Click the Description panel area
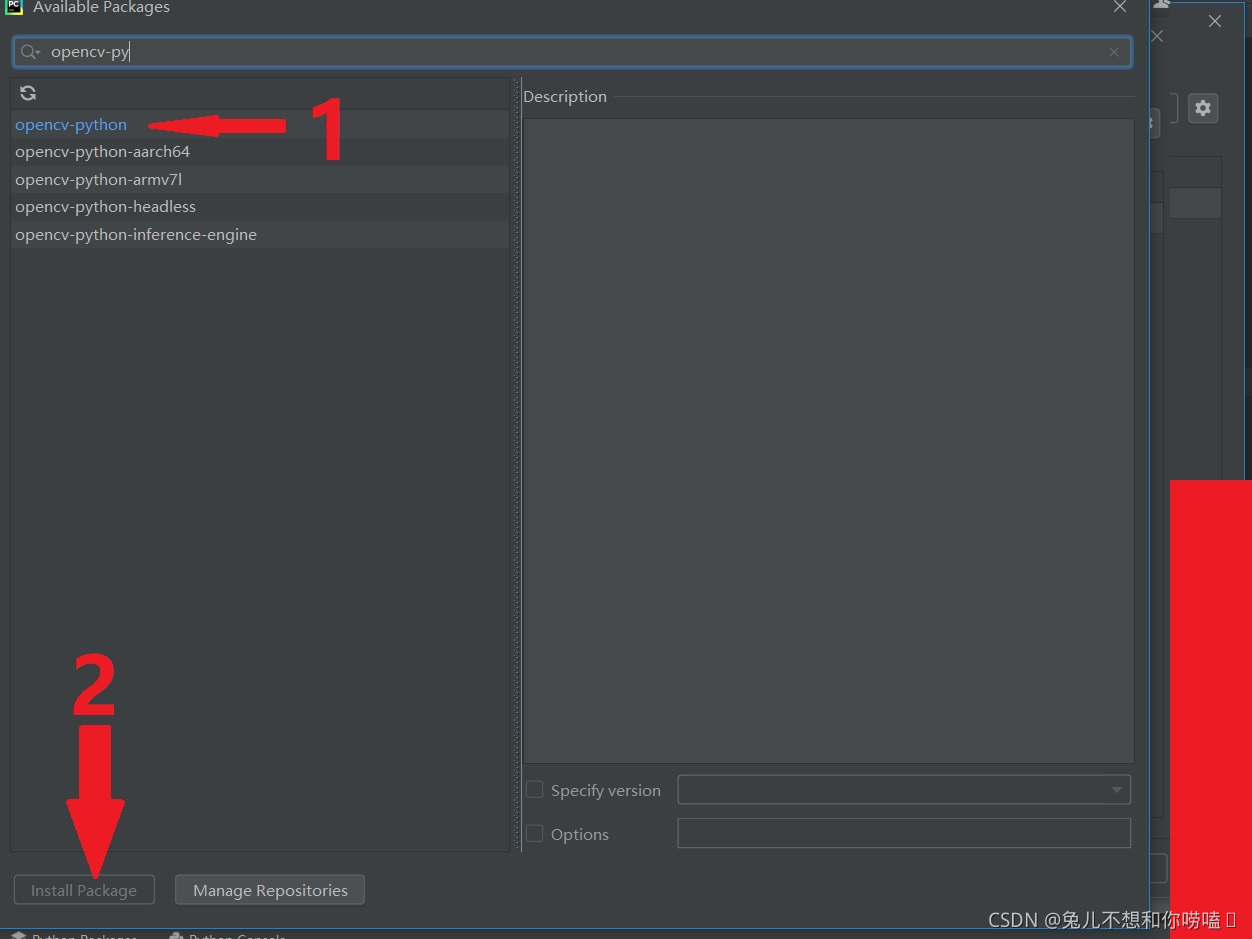This screenshot has height=939, width=1252. point(829,441)
